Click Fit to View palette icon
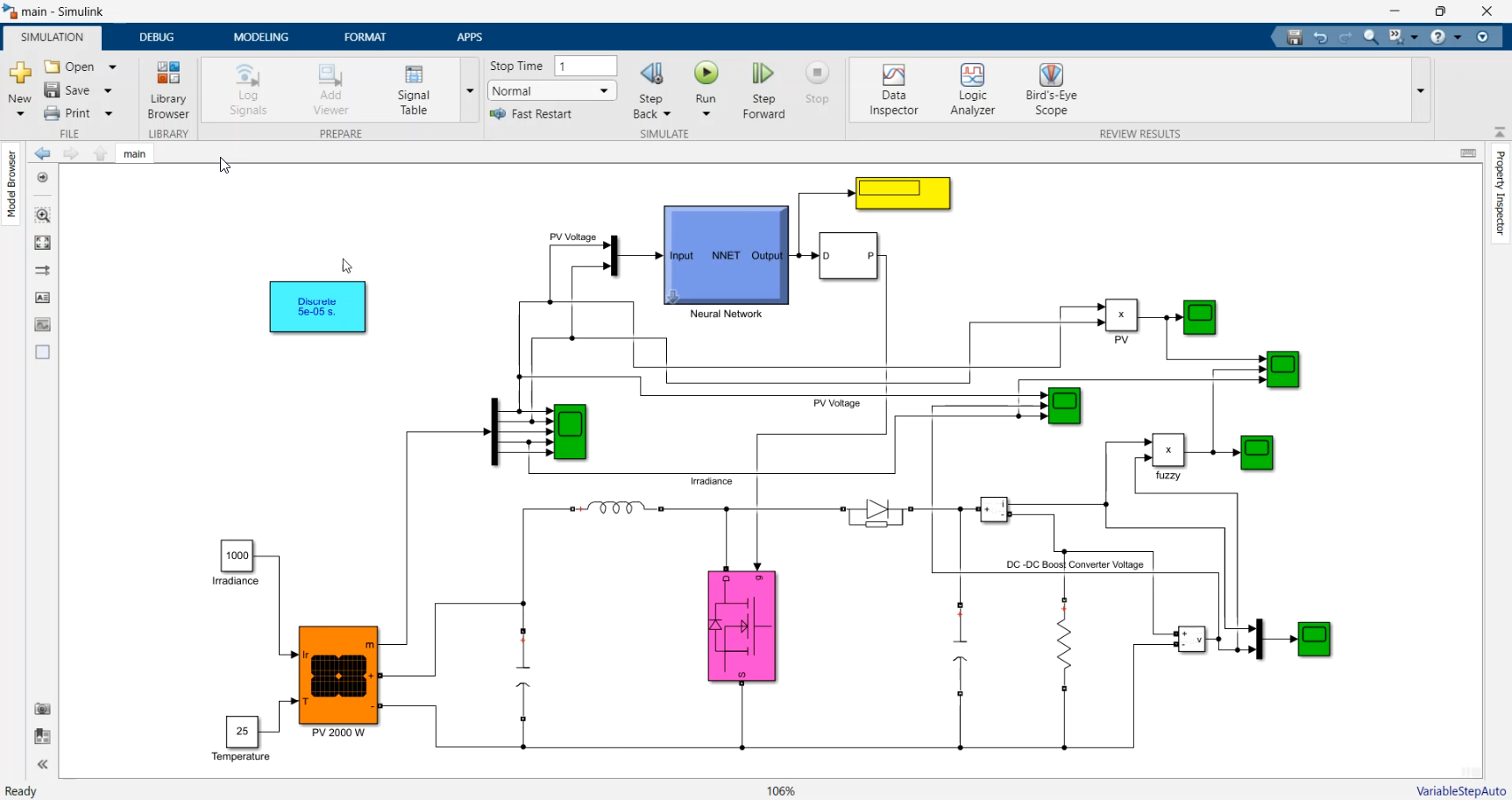 (x=42, y=243)
